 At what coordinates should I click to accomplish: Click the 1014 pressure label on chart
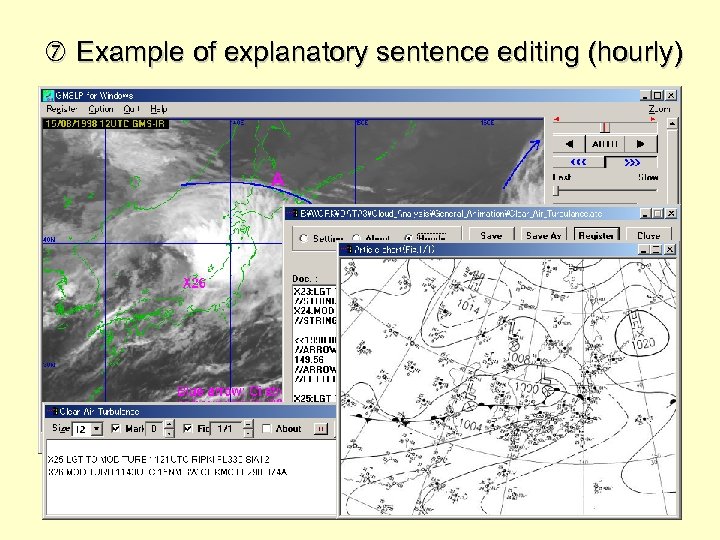pos(468,305)
